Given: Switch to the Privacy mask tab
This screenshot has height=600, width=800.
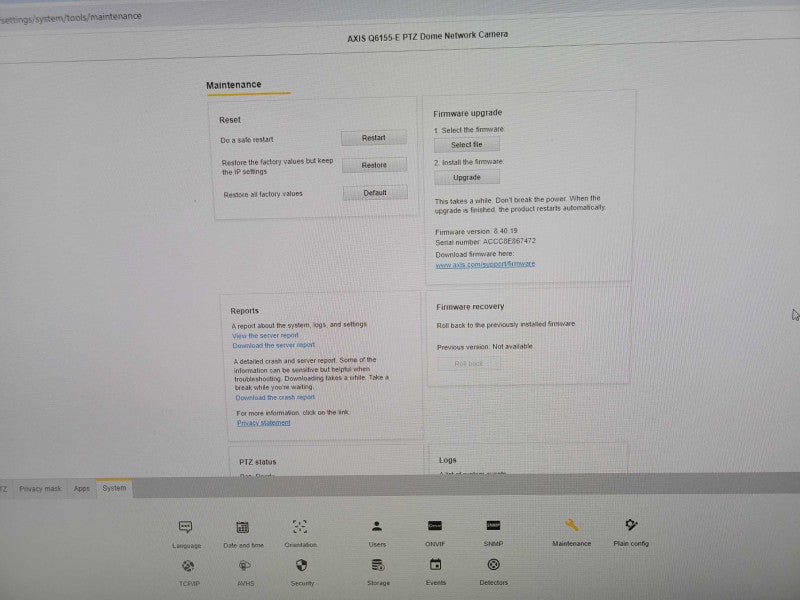Looking at the screenshot, I should click(x=40, y=489).
